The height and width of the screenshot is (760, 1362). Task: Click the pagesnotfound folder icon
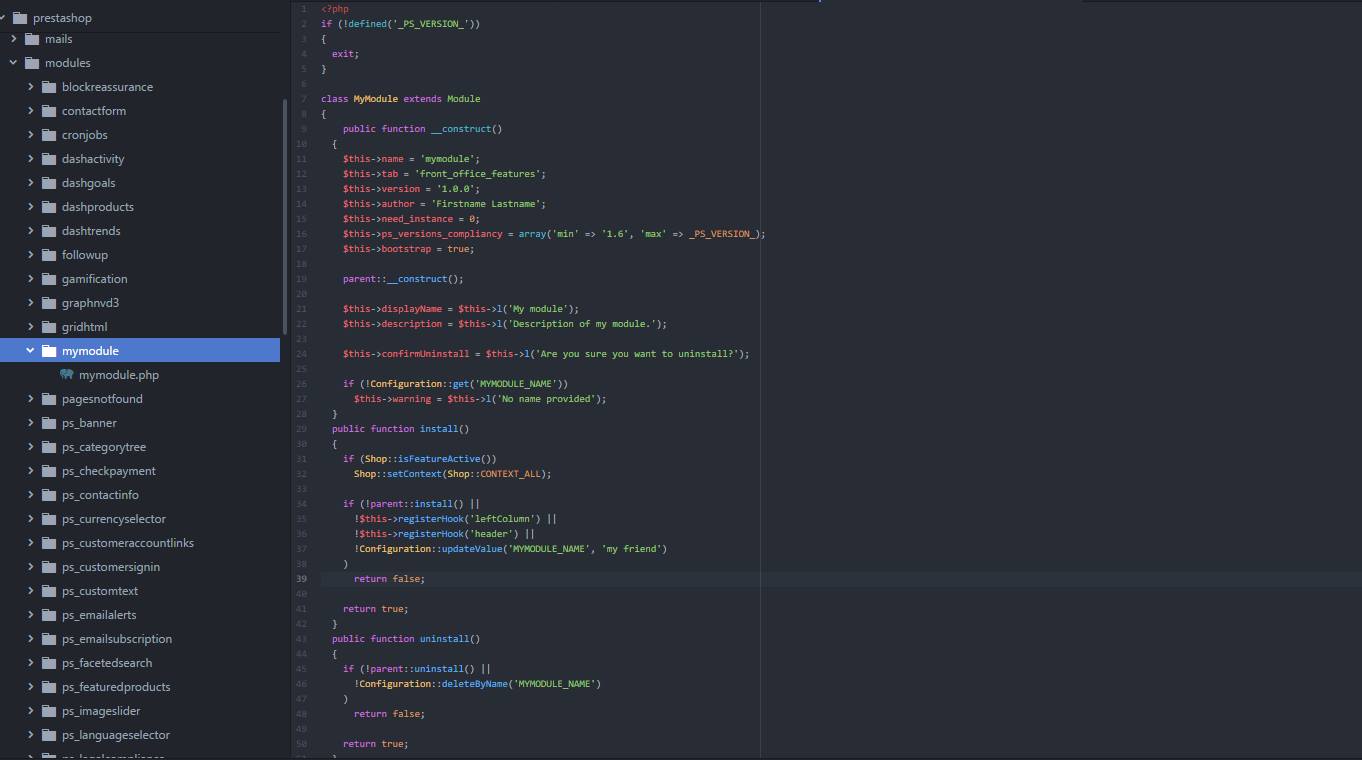pos(49,399)
